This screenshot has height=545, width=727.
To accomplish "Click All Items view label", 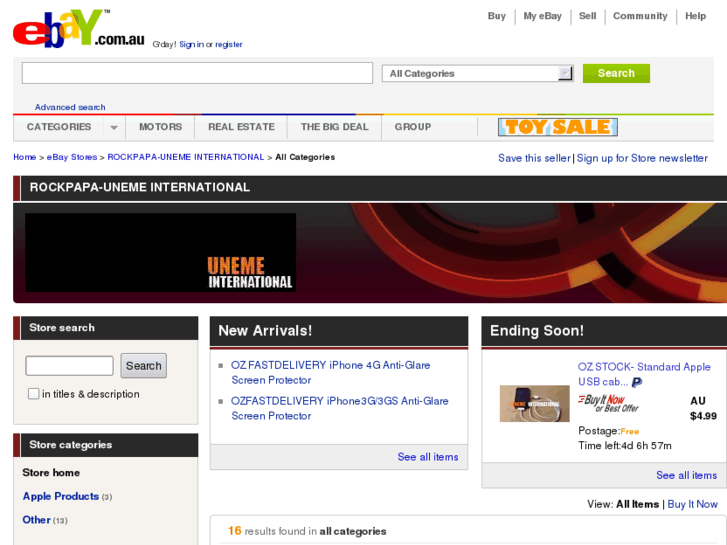I will pos(638,504).
